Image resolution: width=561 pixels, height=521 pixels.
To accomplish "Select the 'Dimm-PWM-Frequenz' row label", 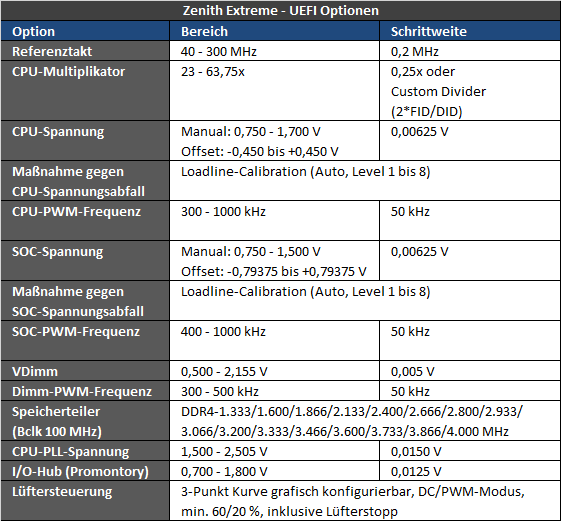I will pyautogui.click(x=82, y=391).
